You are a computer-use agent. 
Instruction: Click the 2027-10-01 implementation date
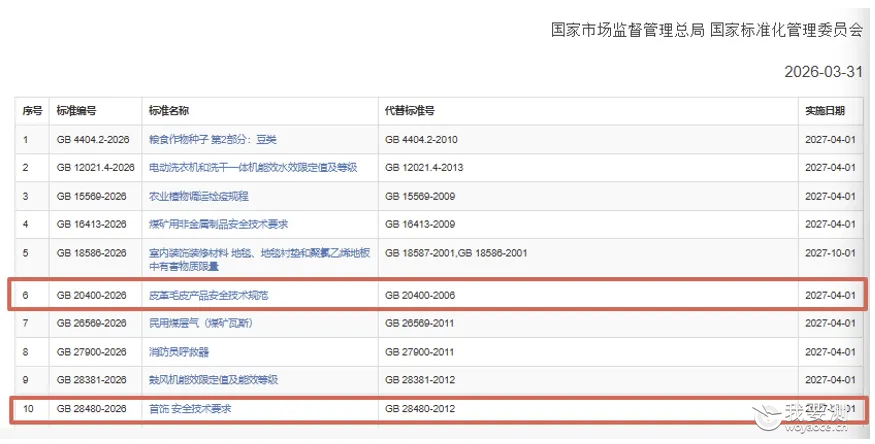(830, 253)
